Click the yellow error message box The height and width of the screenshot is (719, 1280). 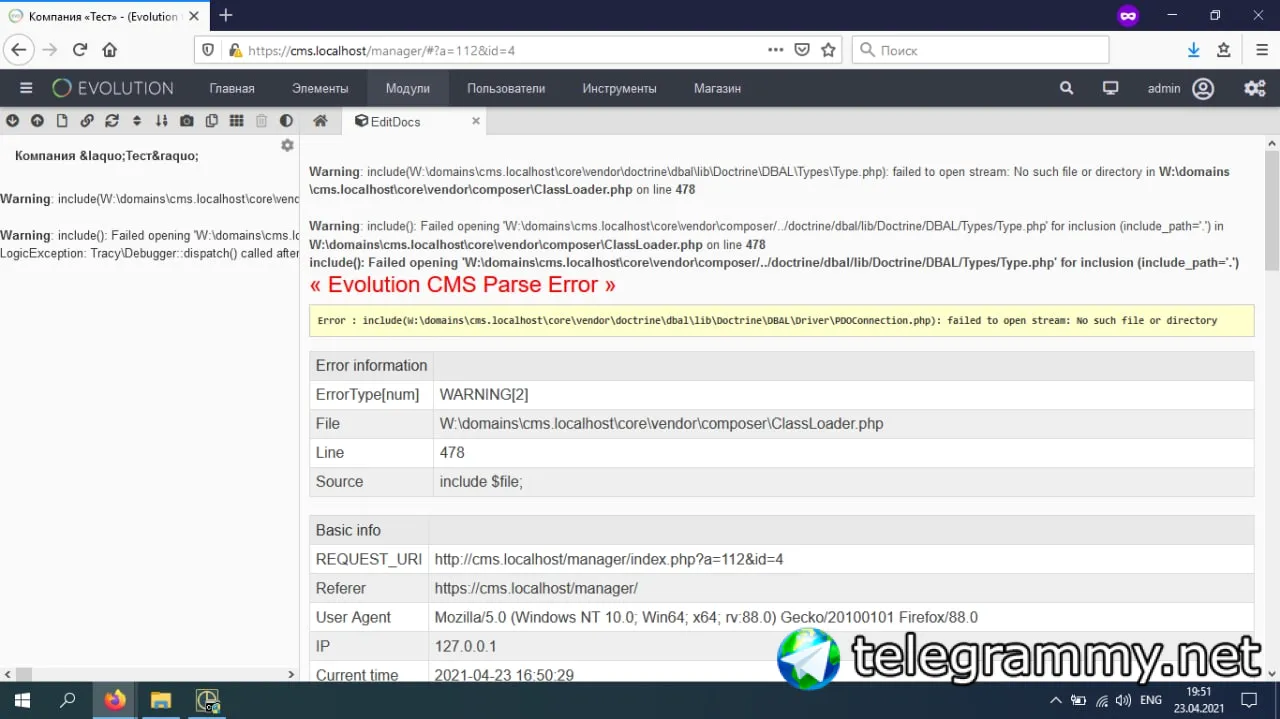(x=782, y=320)
